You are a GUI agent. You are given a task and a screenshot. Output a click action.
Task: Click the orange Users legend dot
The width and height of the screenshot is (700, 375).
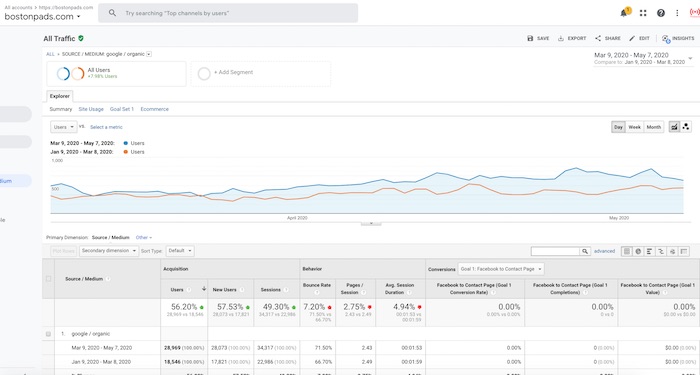coord(125,152)
